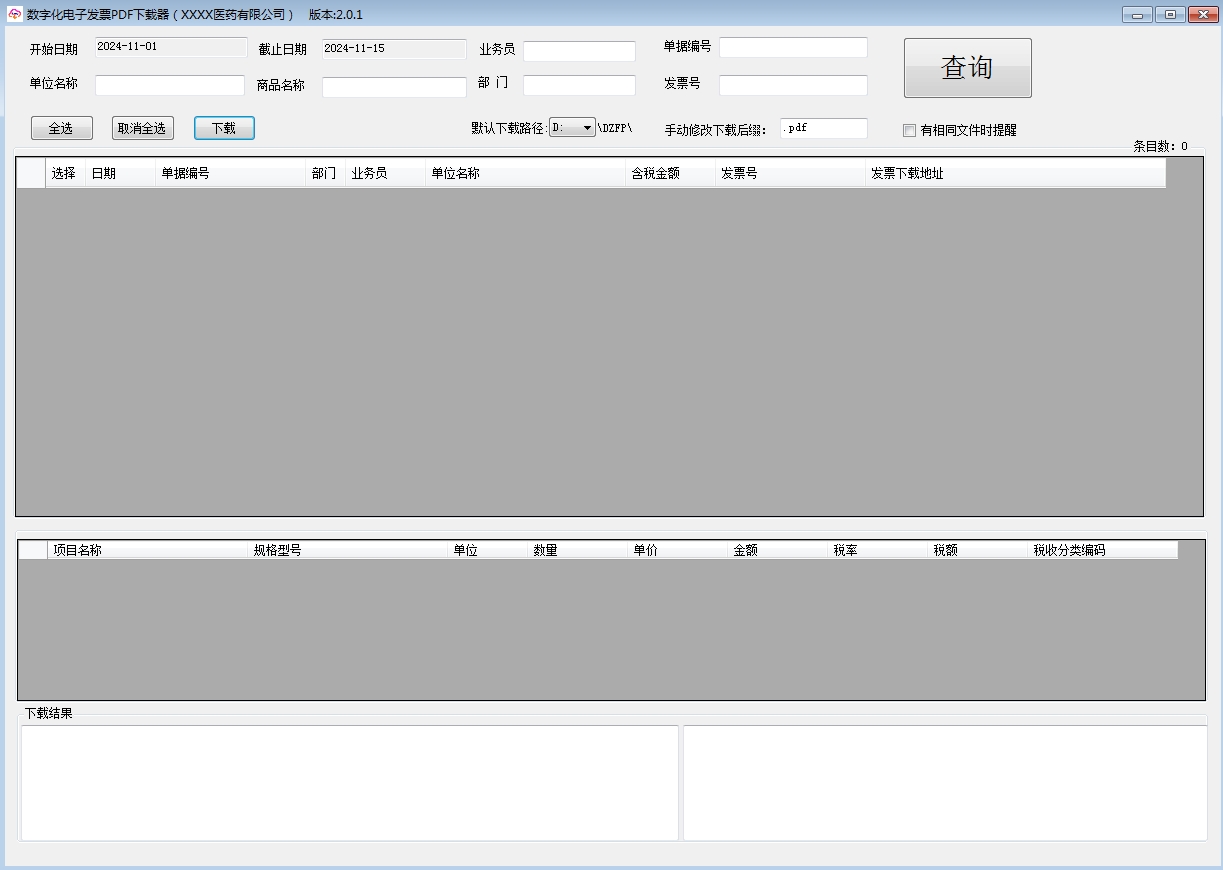Screen dimensions: 1223x870
Task: Click the 单据编号 document number input box
Action: [x=792, y=46]
